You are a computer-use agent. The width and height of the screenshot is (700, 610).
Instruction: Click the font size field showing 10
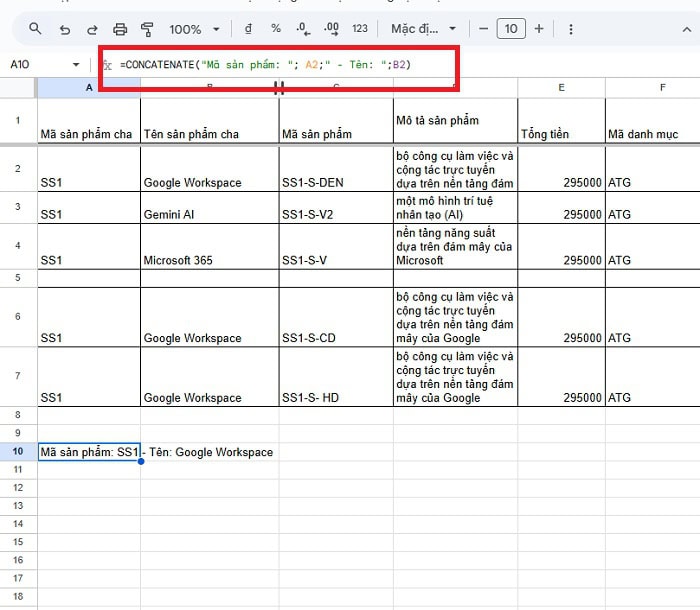coord(511,29)
